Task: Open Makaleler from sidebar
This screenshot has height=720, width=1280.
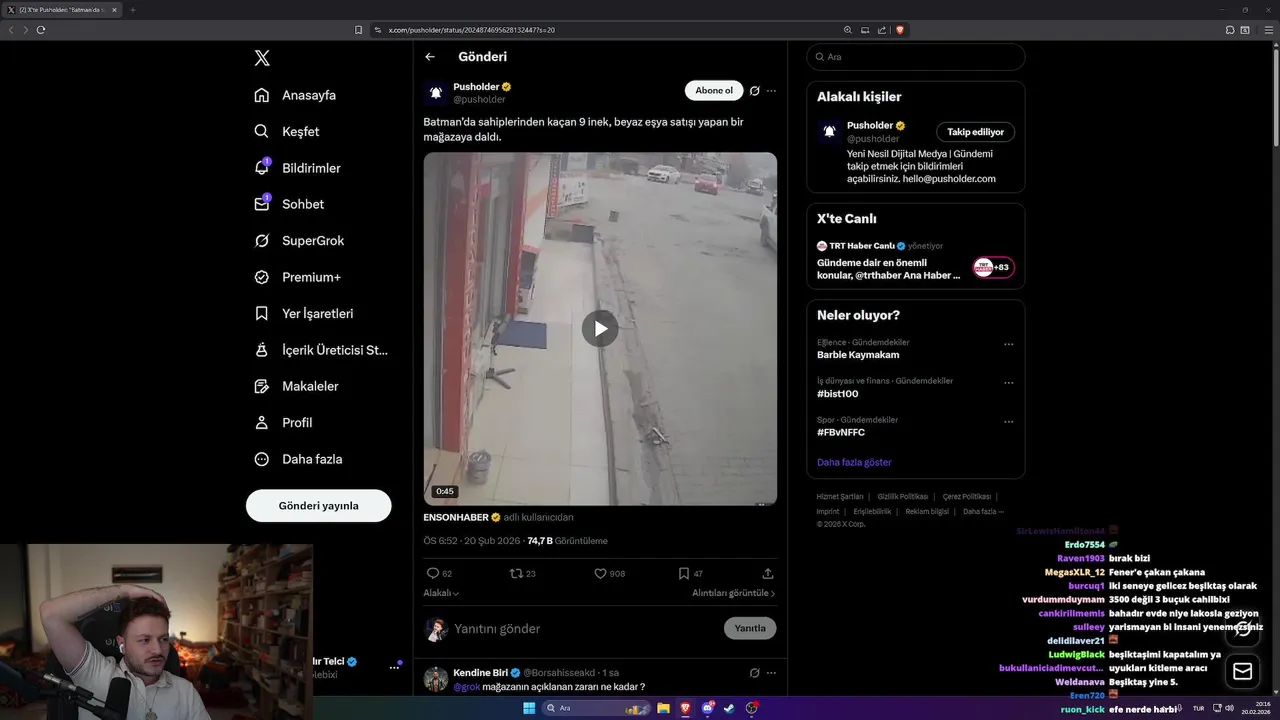Action: coord(296,386)
